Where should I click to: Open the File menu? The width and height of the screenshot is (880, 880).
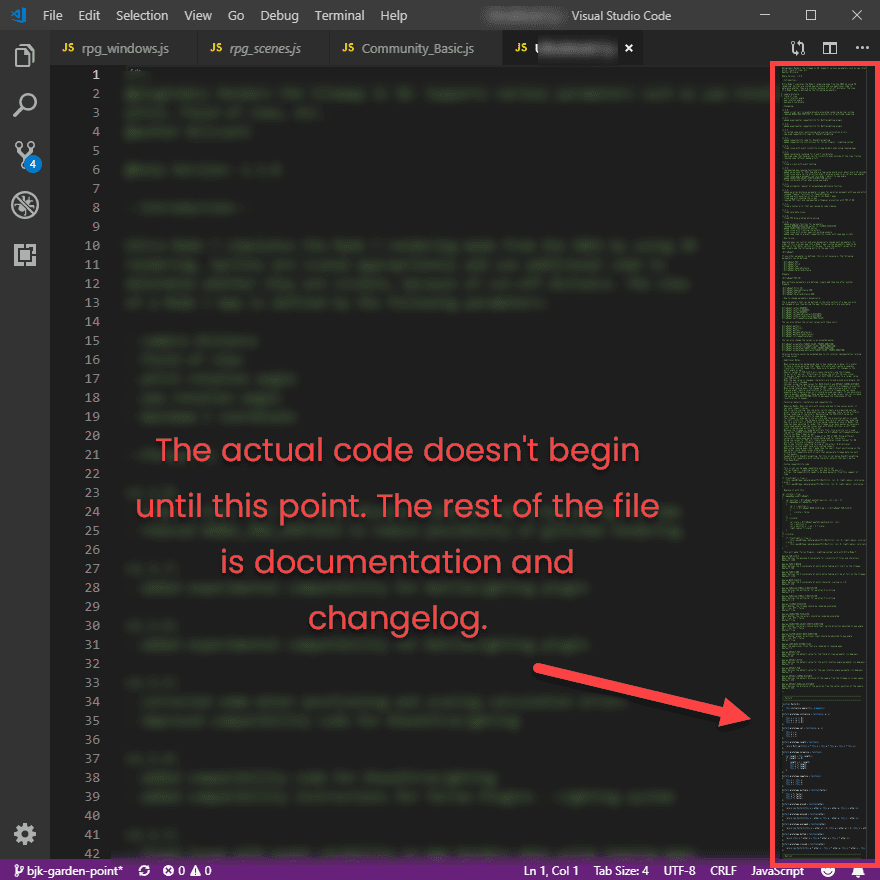52,15
